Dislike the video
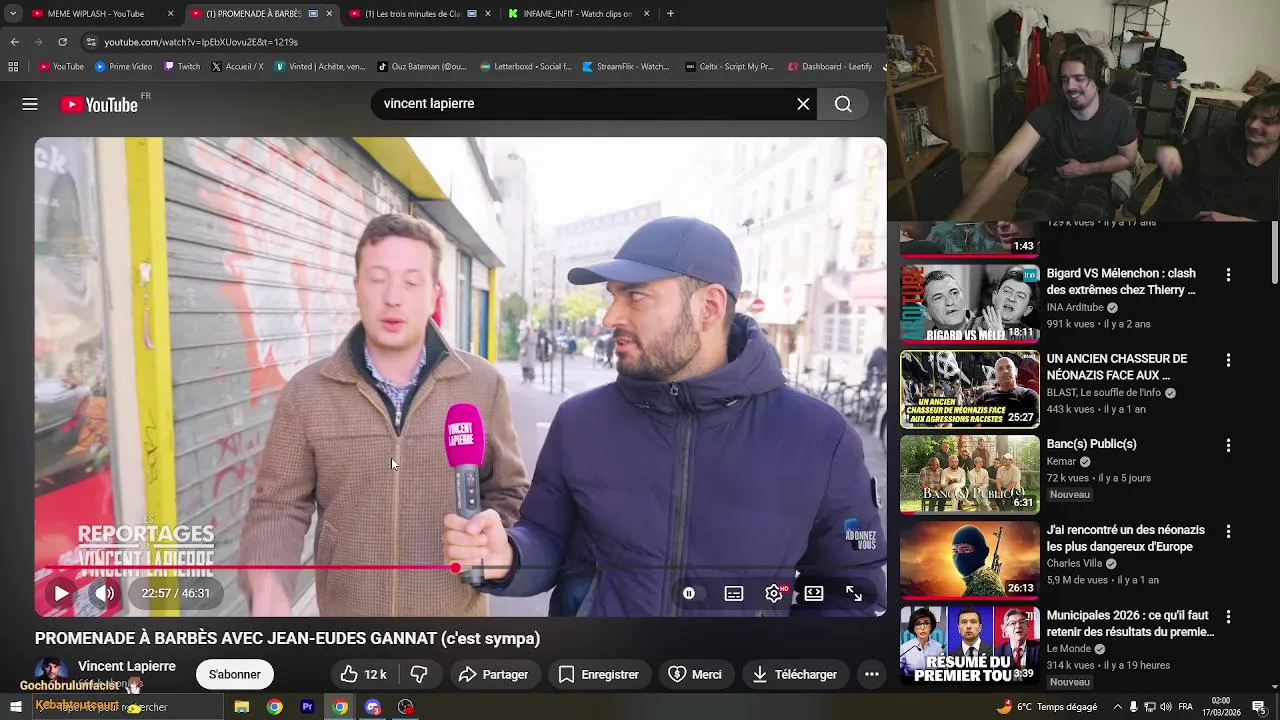The height and width of the screenshot is (720, 1280). coord(420,674)
